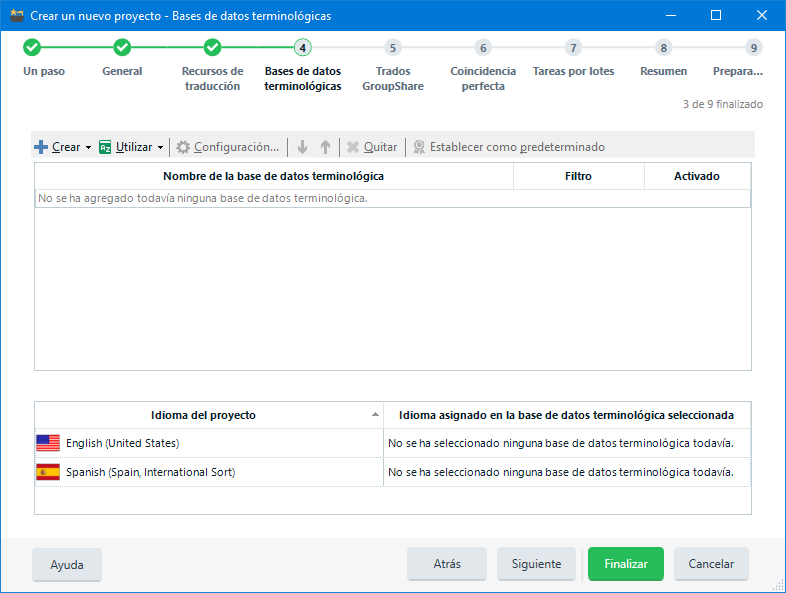
Task: Click Nombre de la base de datos column header
Action: click(274, 176)
